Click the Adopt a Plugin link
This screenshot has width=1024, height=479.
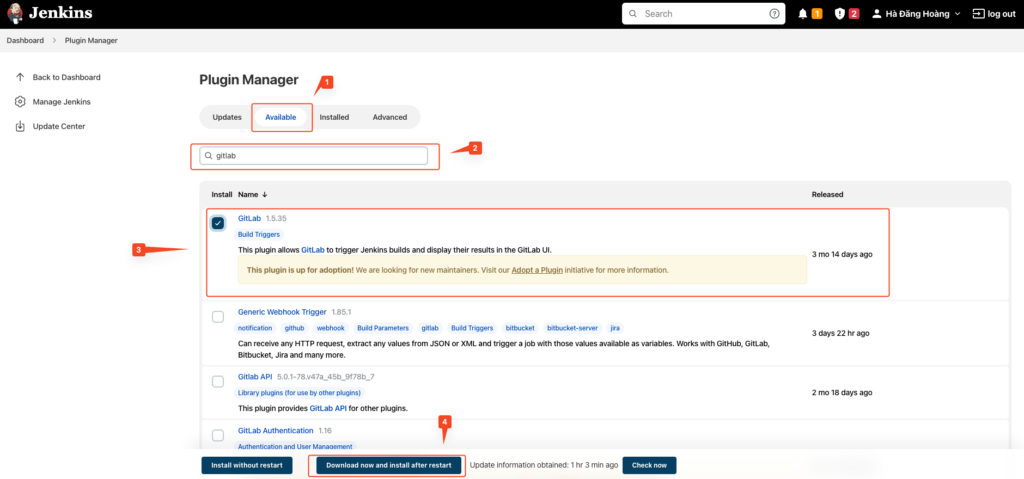pos(537,270)
